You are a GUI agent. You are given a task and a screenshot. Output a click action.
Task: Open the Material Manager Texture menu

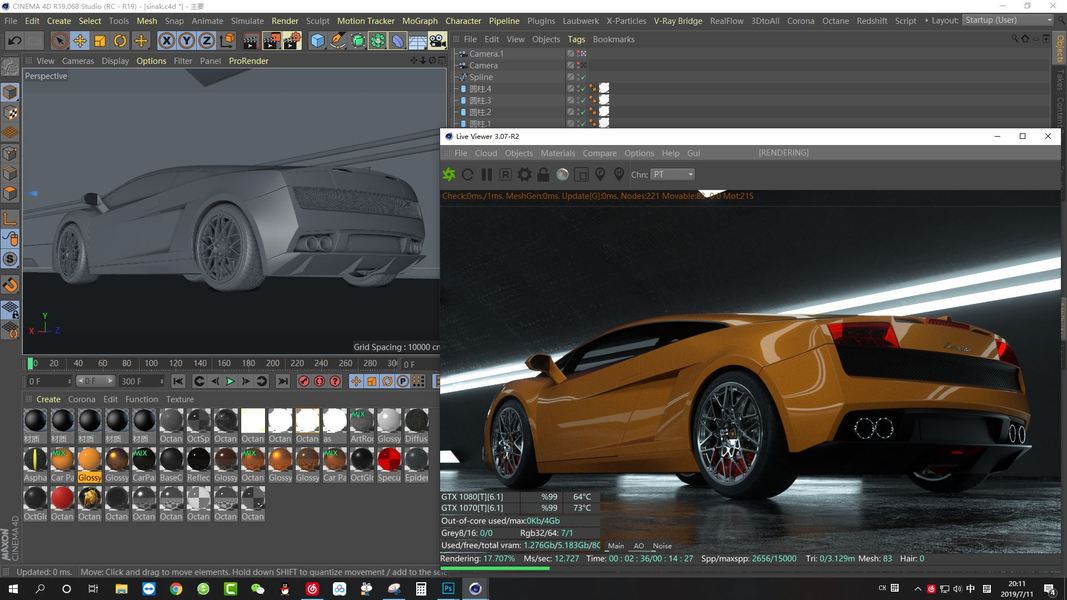180,399
